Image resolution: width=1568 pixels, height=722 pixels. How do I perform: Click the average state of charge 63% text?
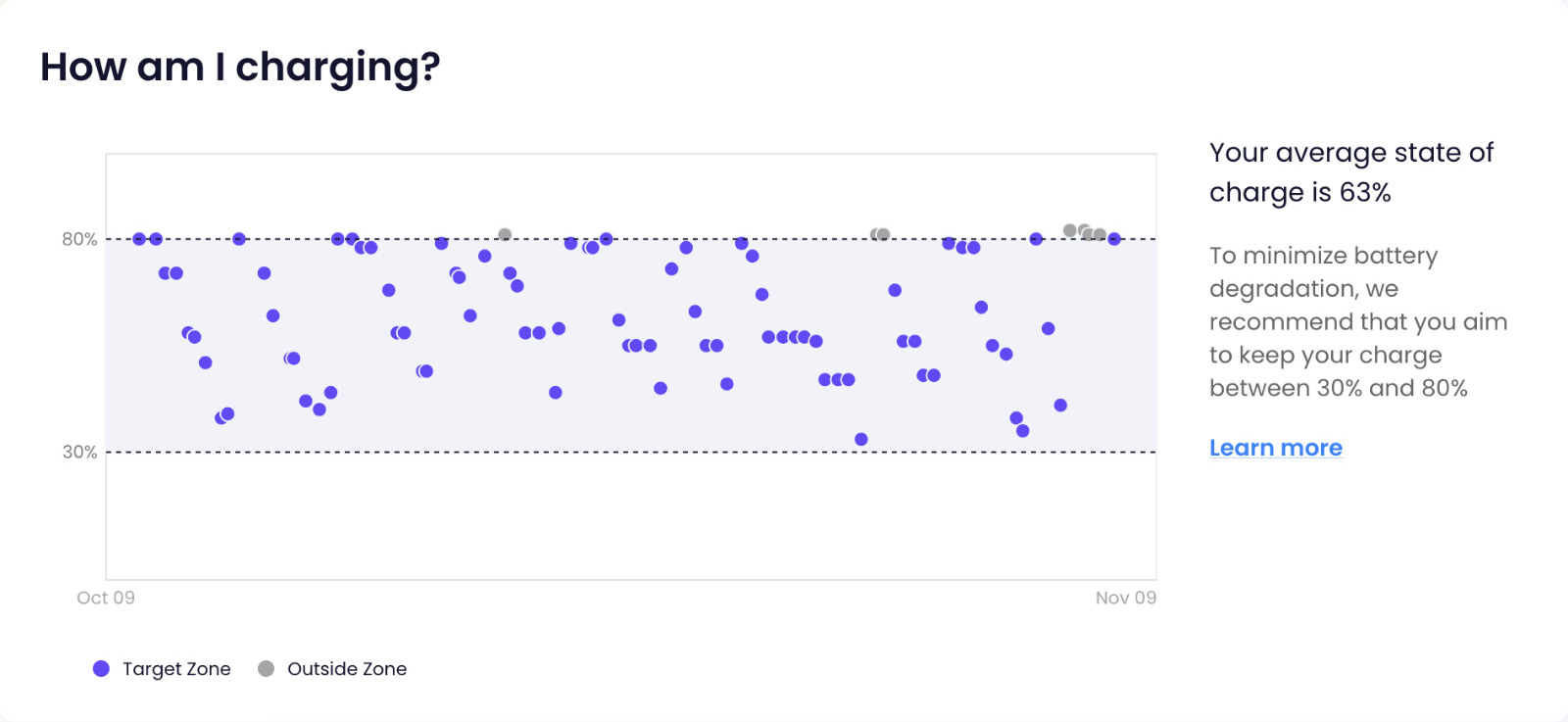point(1350,172)
